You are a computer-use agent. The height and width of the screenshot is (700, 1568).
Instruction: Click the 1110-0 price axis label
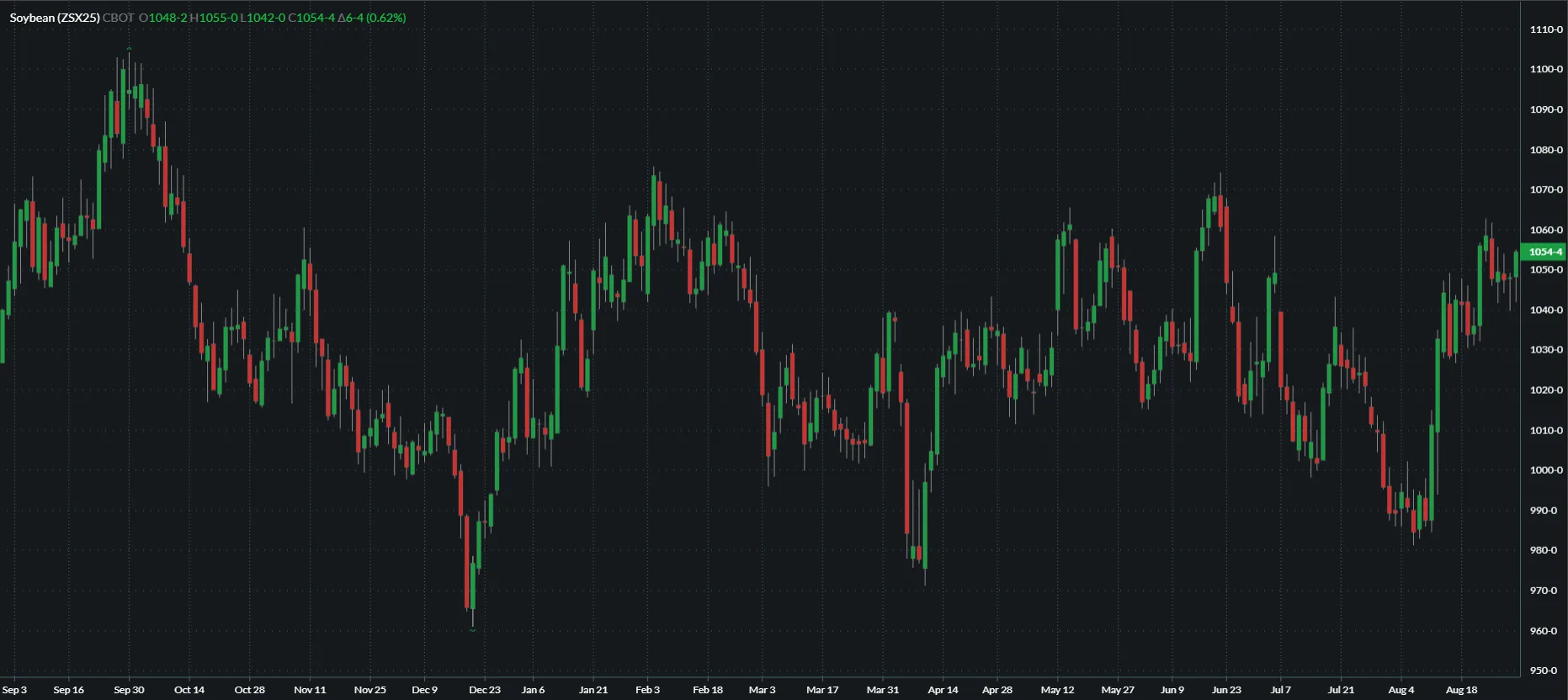pyautogui.click(x=1545, y=29)
